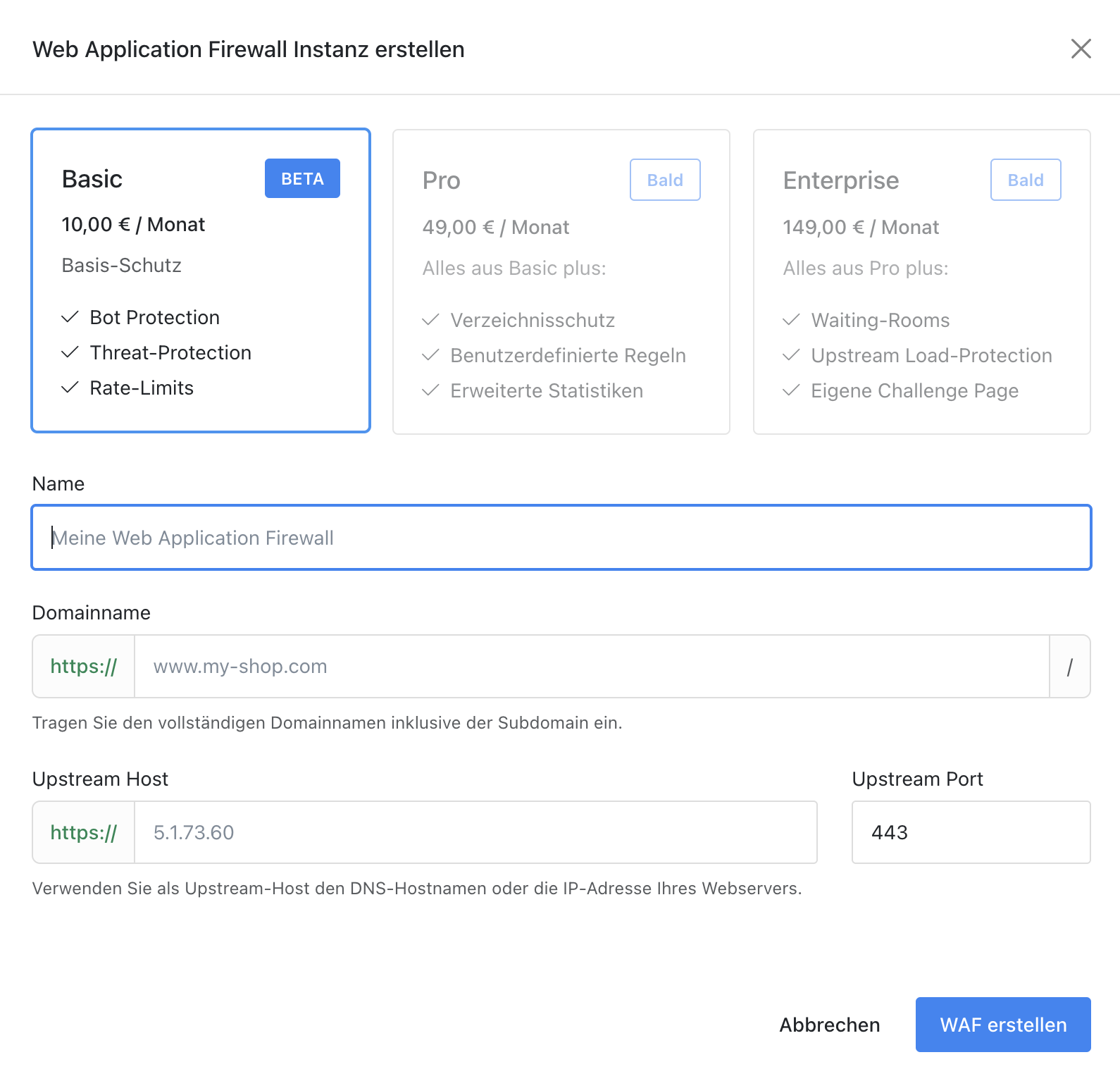
Task: Select the Enterprise plan card
Action: 921,281
